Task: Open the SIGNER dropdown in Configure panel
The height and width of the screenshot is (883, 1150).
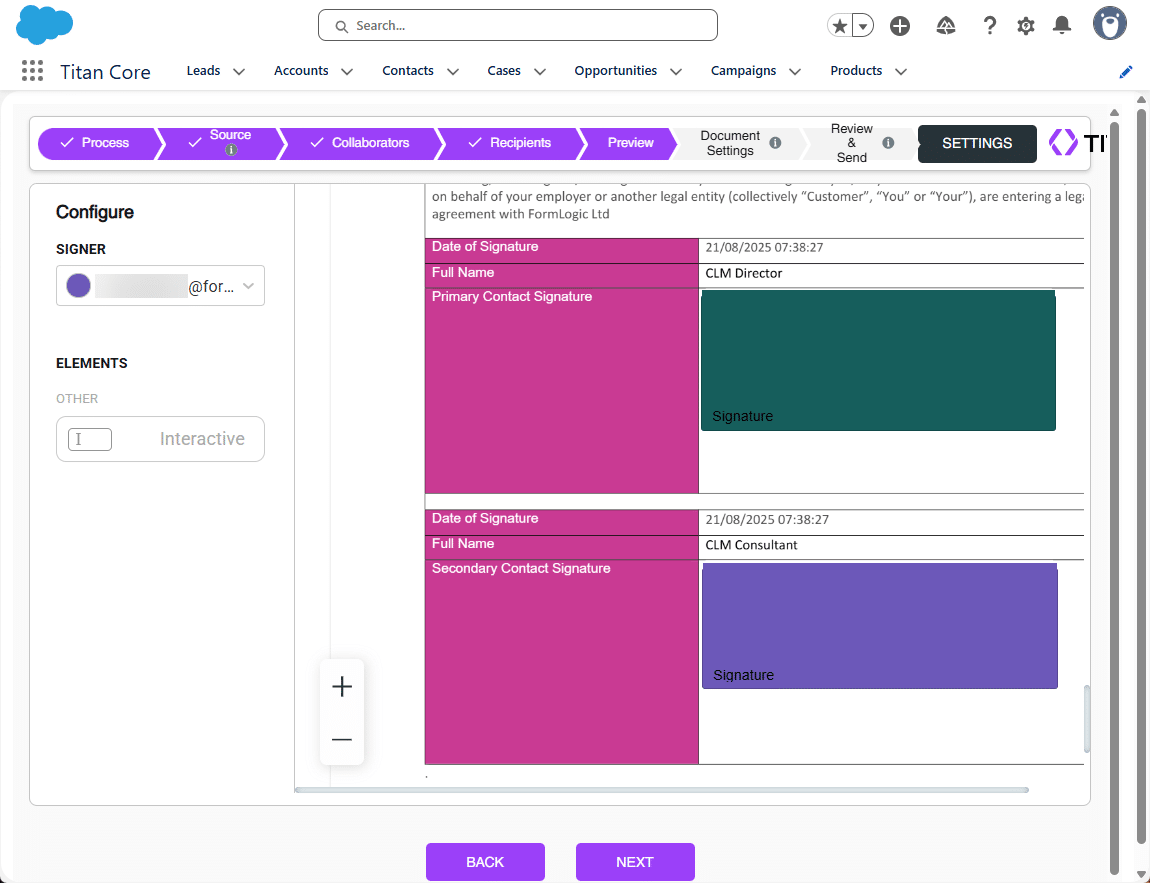Action: click(x=160, y=285)
